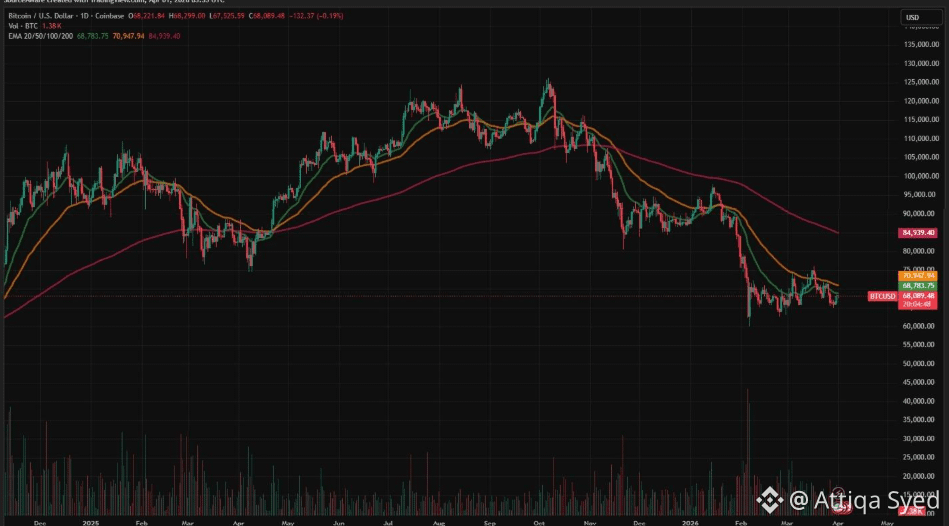This screenshot has height=526, width=949.
Task: Click the BTCUSD price line label
Action: [882, 296]
